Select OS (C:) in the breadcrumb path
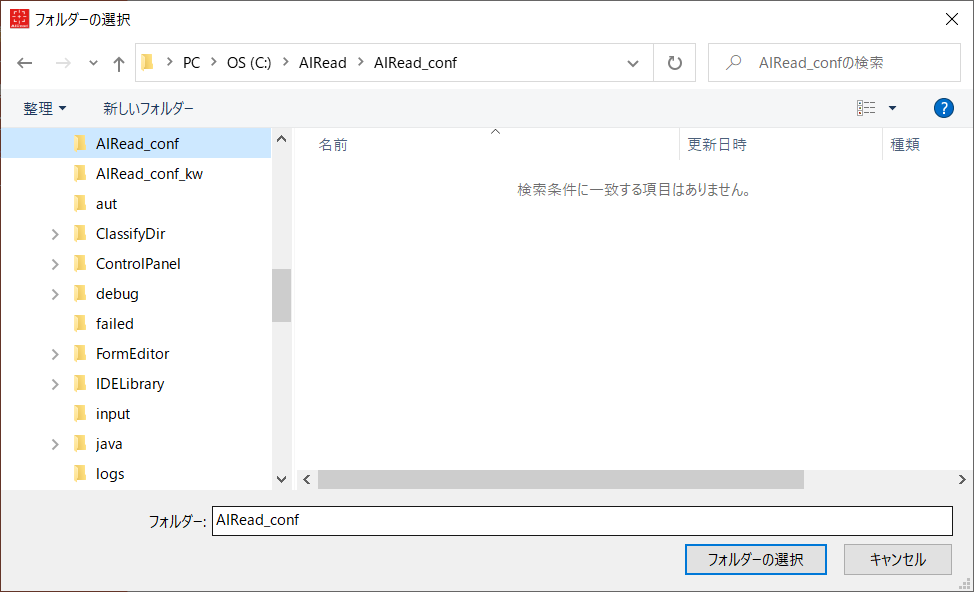974x592 pixels. [x=249, y=63]
